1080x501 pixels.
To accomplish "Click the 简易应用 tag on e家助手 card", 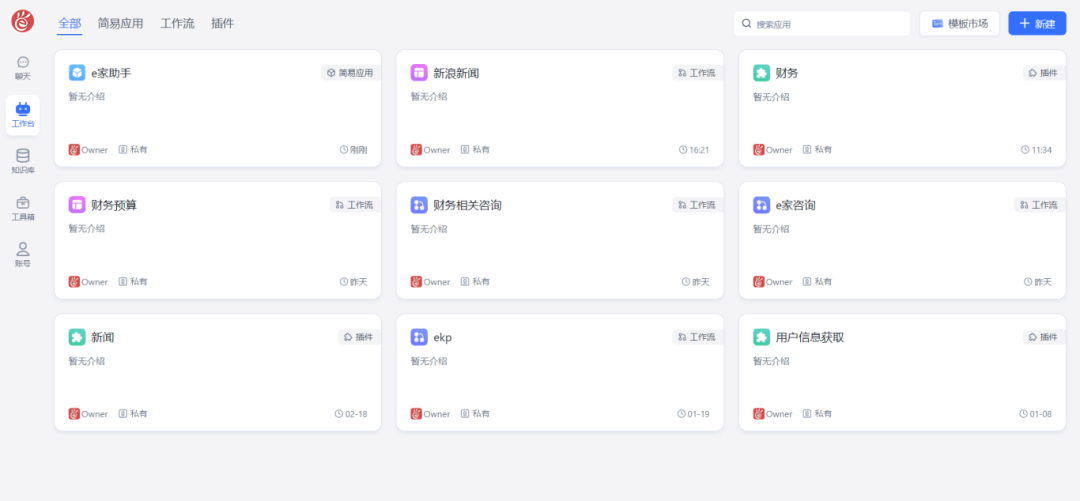I will 351,72.
